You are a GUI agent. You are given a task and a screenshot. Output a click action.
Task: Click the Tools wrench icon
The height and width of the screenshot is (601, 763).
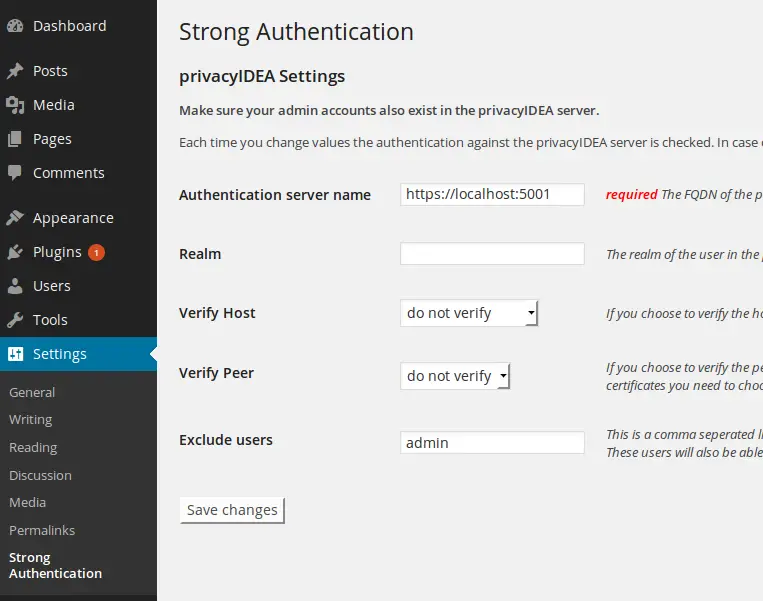click(x=15, y=320)
